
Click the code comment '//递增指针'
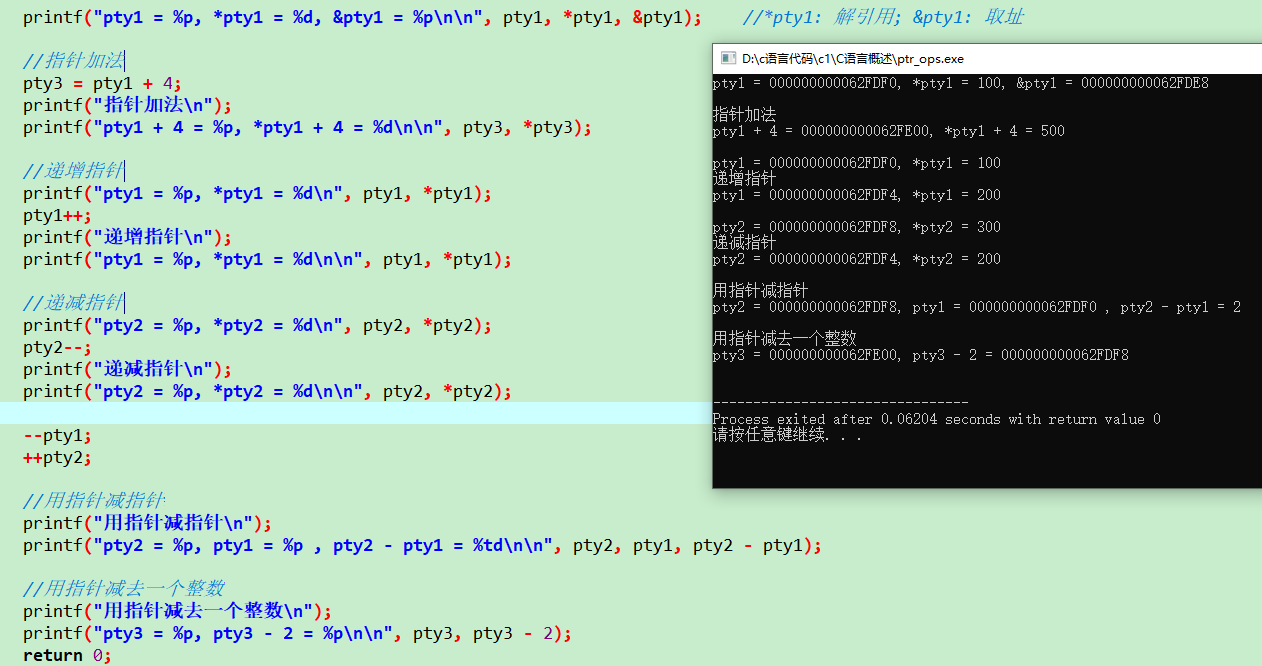(74, 171)
